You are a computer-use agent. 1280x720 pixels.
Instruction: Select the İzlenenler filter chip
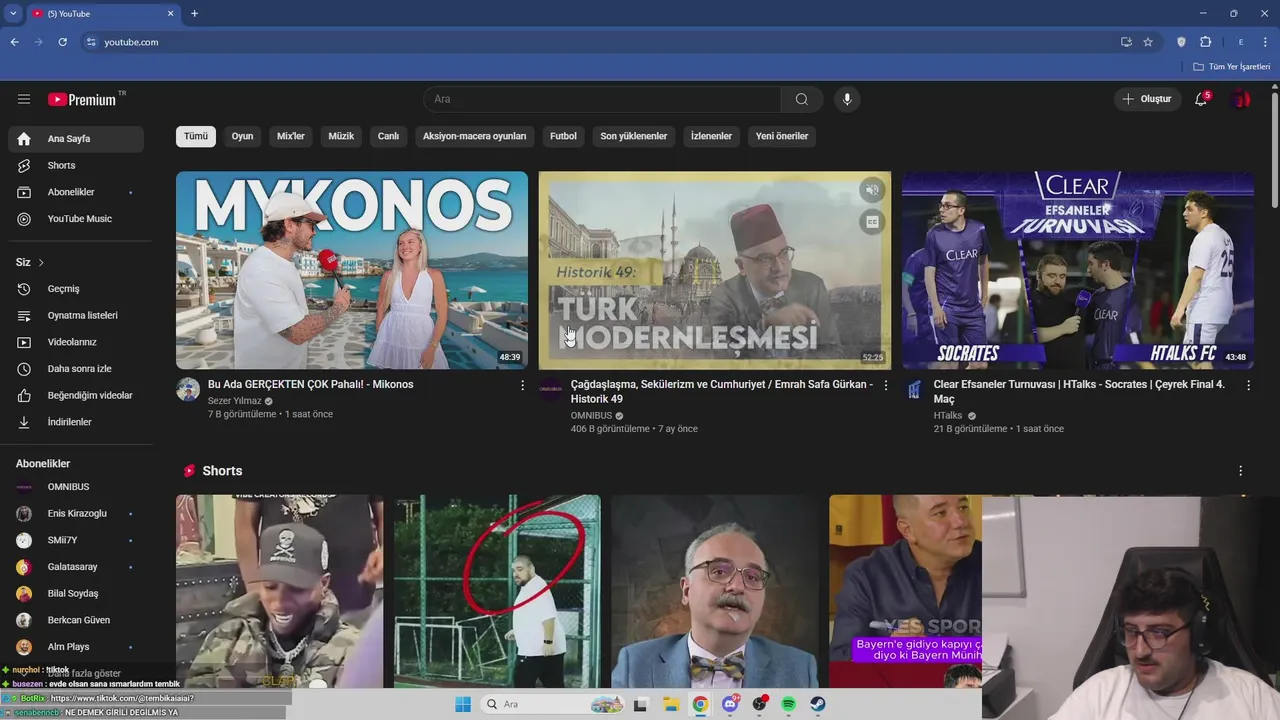pyautogui.click(x=711, y=136)
